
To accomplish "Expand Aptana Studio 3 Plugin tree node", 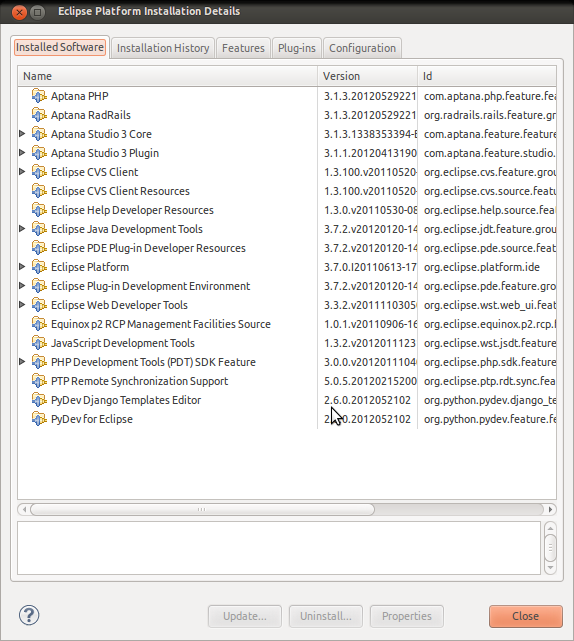I will (x=22, y=152).
